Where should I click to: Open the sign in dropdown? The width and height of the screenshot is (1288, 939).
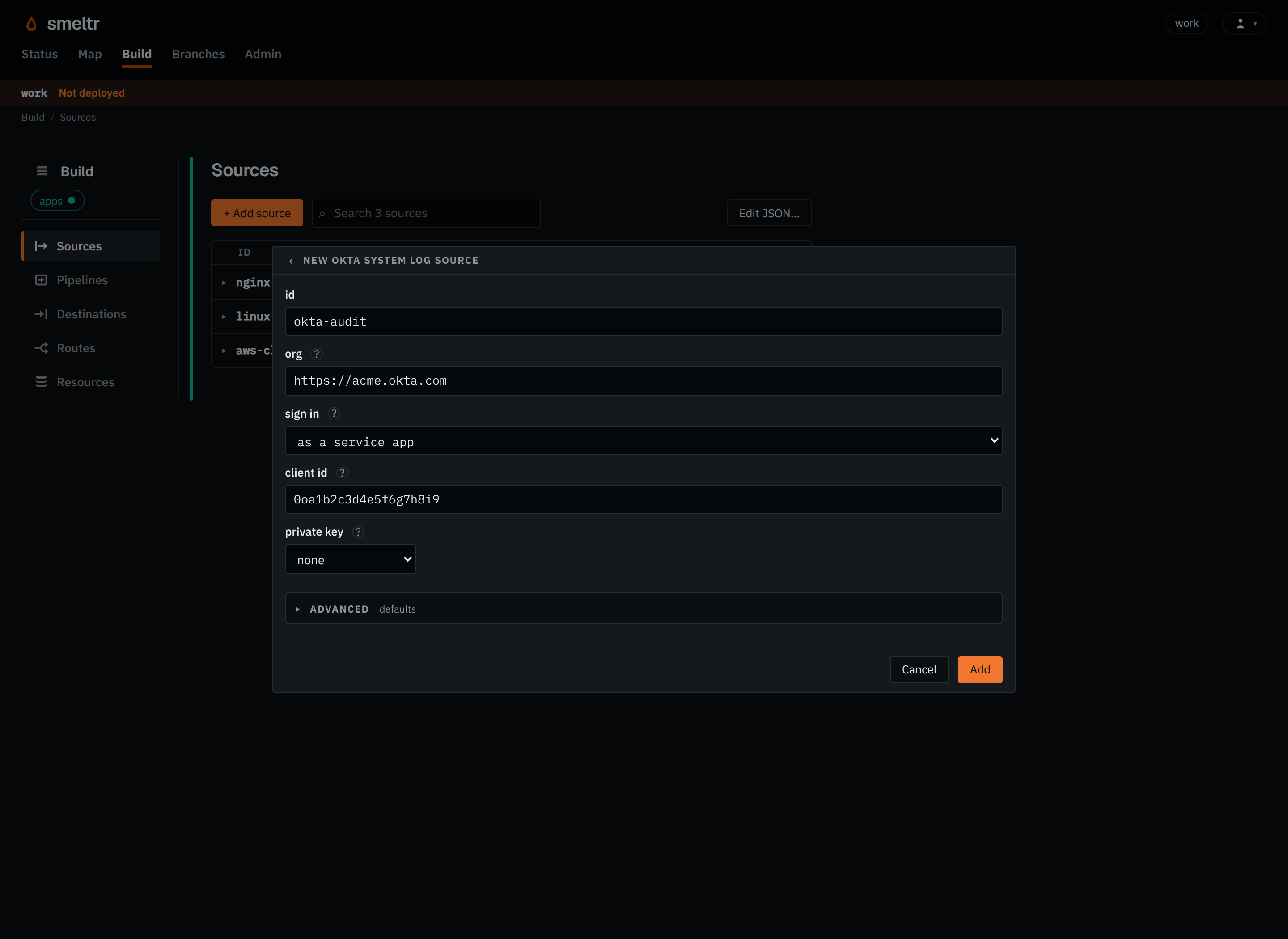644,441
